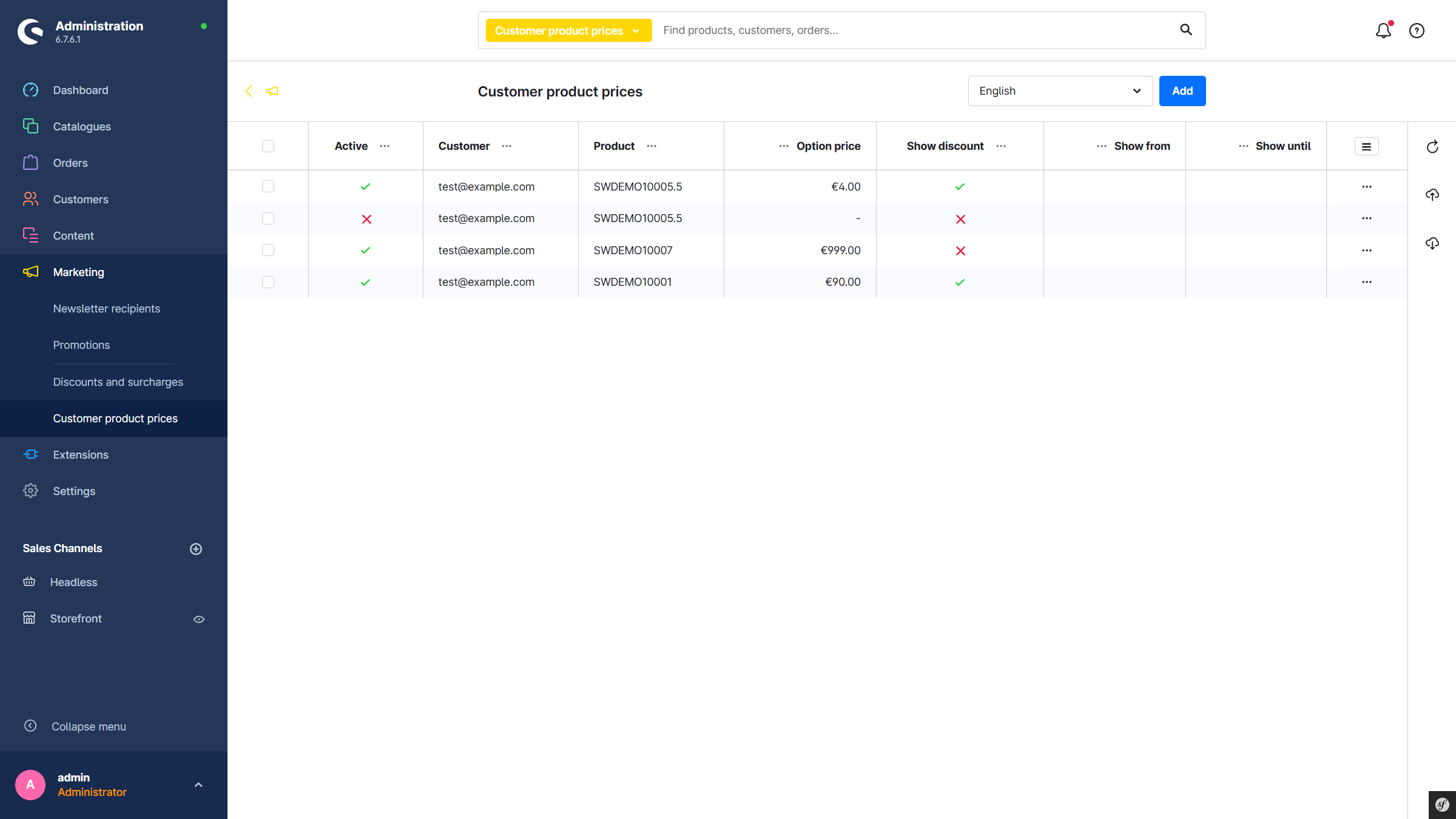The width and height of the screenshot is (1456, 819).
Task: Open the help question mark icon
Action: pyautogui.click(x=1417, y=30)
